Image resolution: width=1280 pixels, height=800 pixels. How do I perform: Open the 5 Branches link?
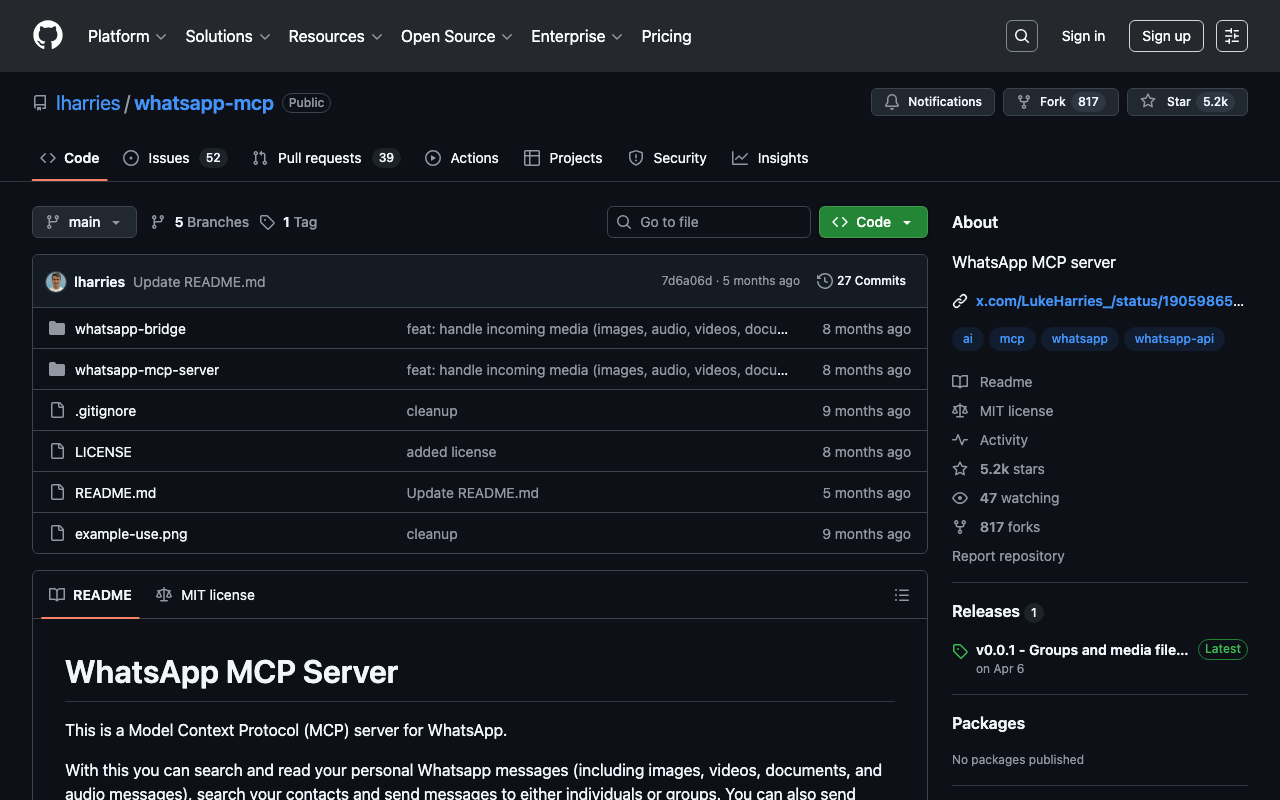tap(200, 222)
